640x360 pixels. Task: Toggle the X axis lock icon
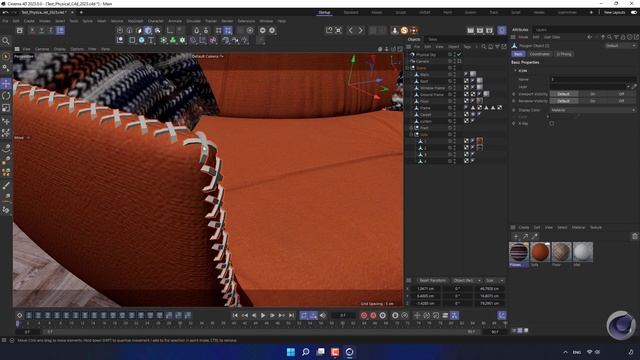tap(32, 30)
